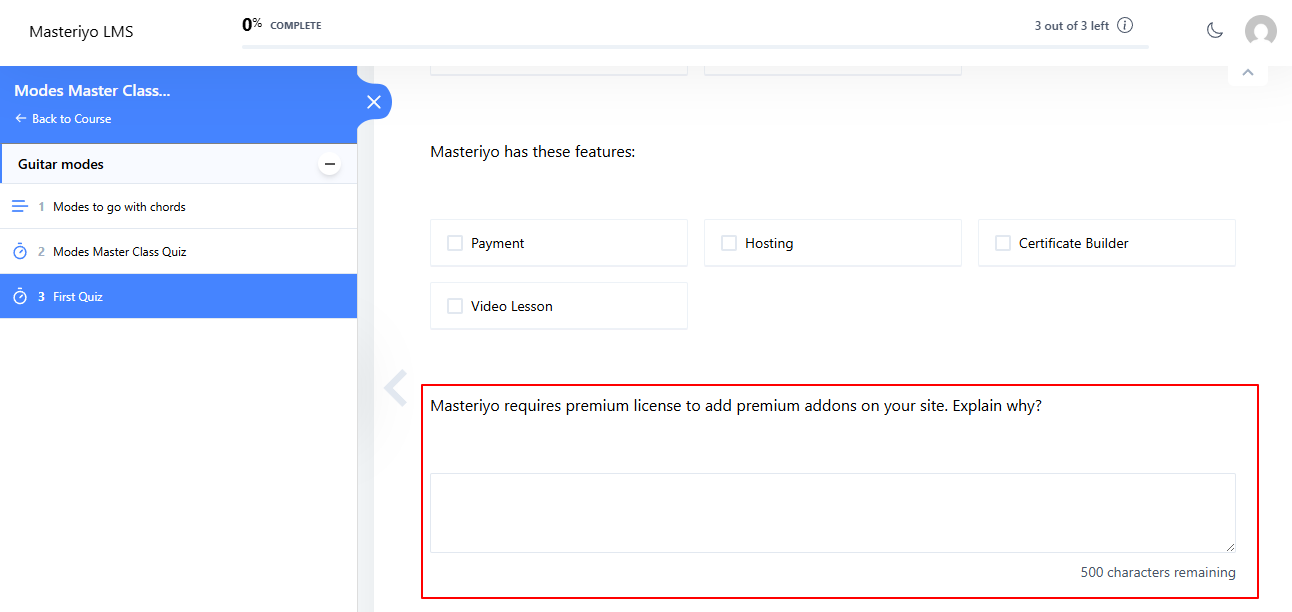Go Back to Course link
The height and width of the screenshot is (612, 1292).
63,118
